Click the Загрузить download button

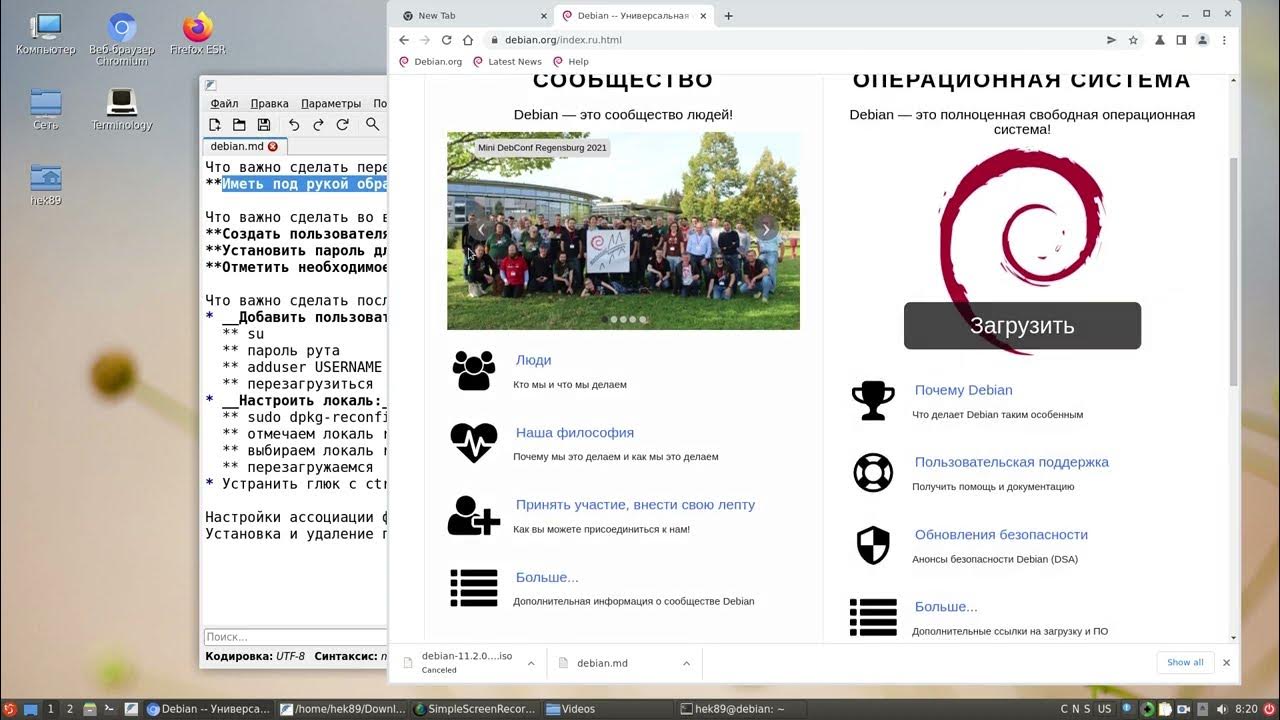(1022, 326)
